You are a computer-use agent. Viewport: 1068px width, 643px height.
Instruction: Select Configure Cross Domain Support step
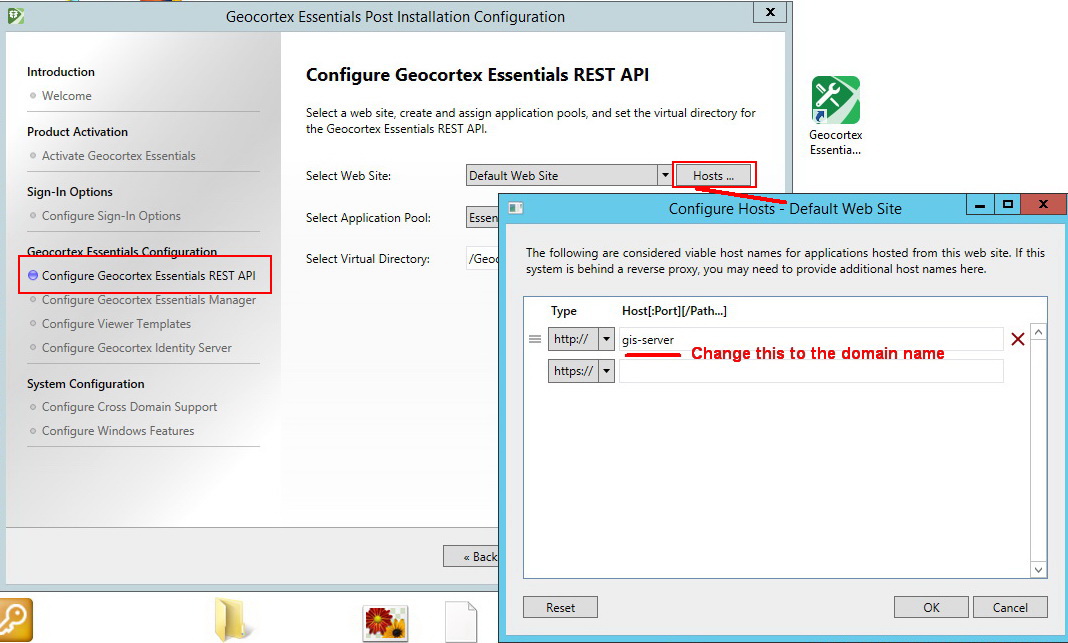(x=129, y=407)
